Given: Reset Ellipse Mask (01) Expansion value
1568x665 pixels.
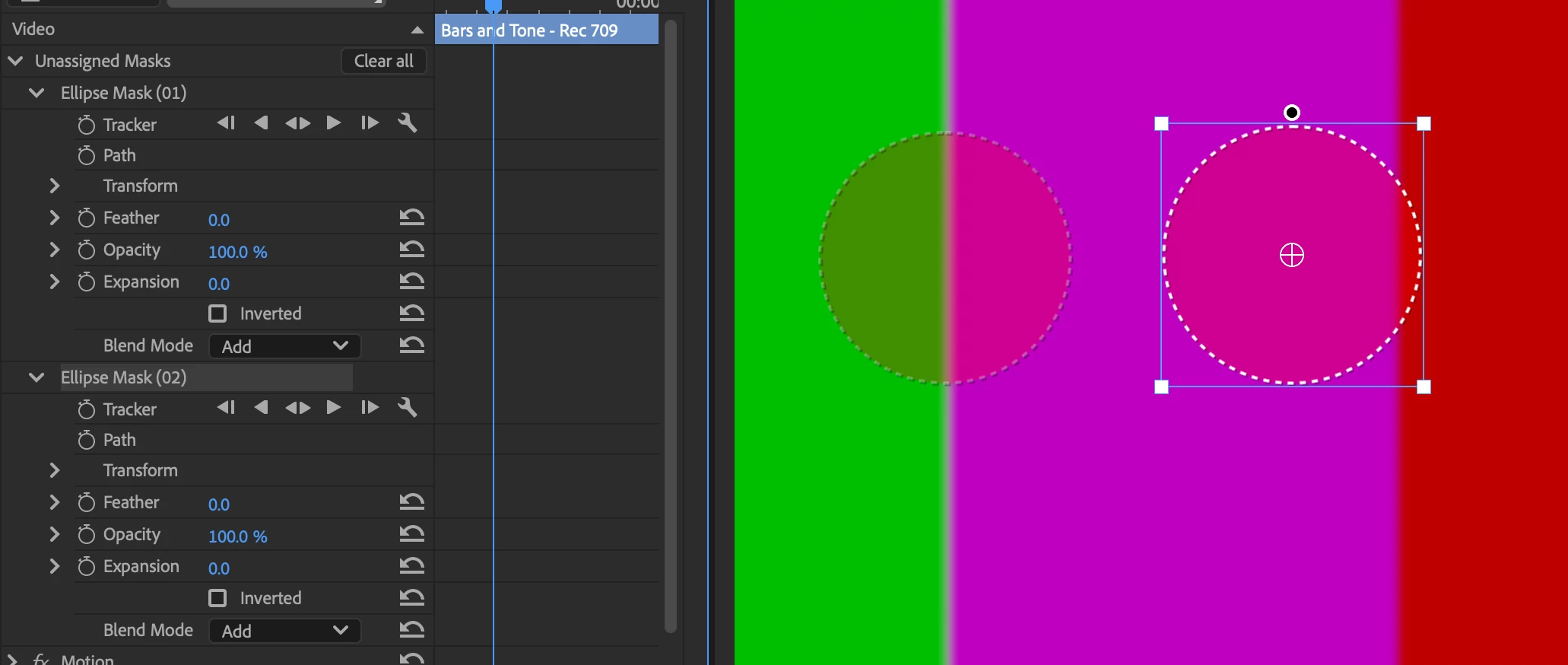Looking at the screenshot, I should 411,282.
